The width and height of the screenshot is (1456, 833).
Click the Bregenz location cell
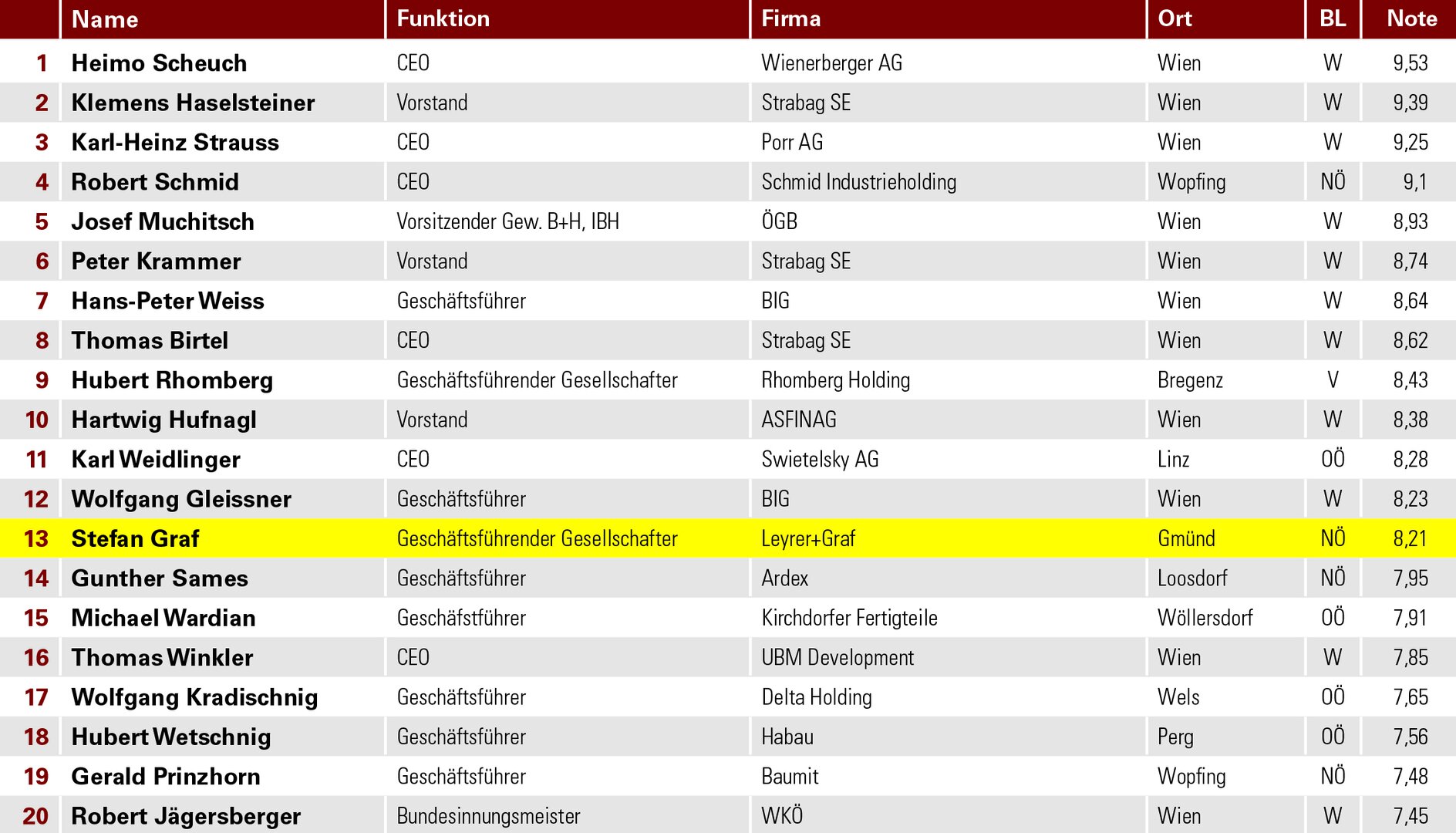click(1190, 380)
